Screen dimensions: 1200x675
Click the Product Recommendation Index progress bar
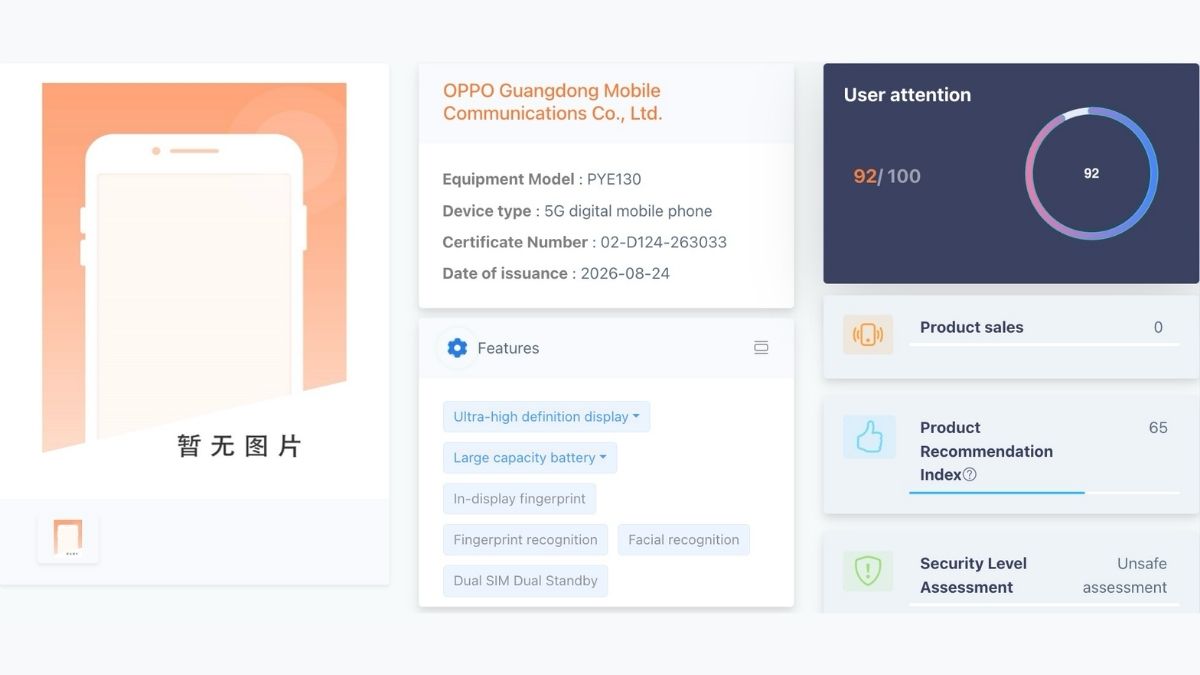pos(1044,492)
